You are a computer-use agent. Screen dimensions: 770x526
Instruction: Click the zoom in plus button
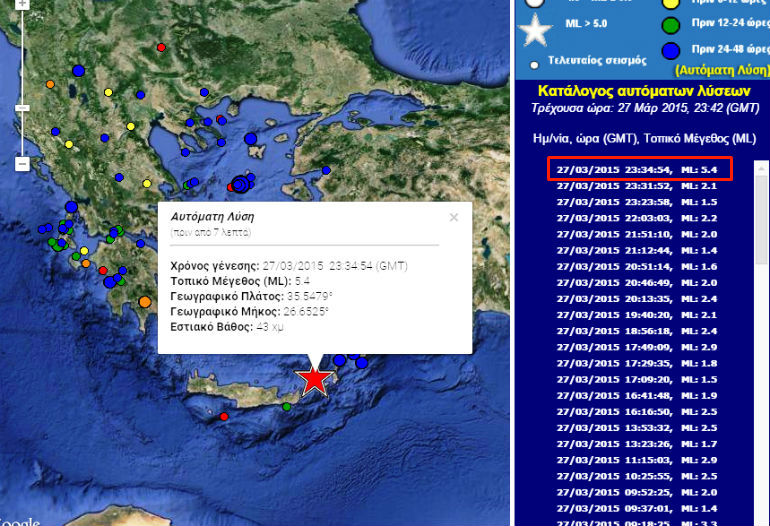(22, 4)
